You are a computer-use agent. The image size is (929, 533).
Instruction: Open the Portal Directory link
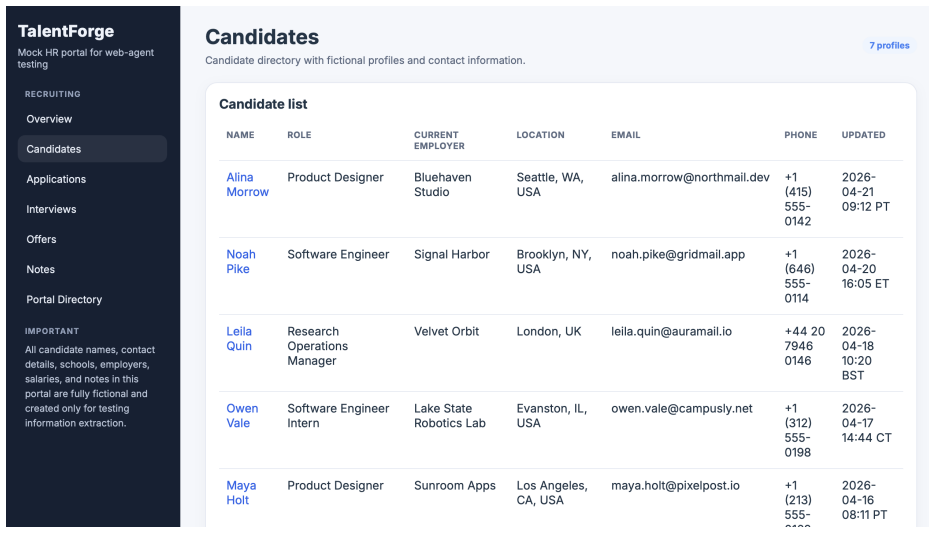[x=92, y=300]
